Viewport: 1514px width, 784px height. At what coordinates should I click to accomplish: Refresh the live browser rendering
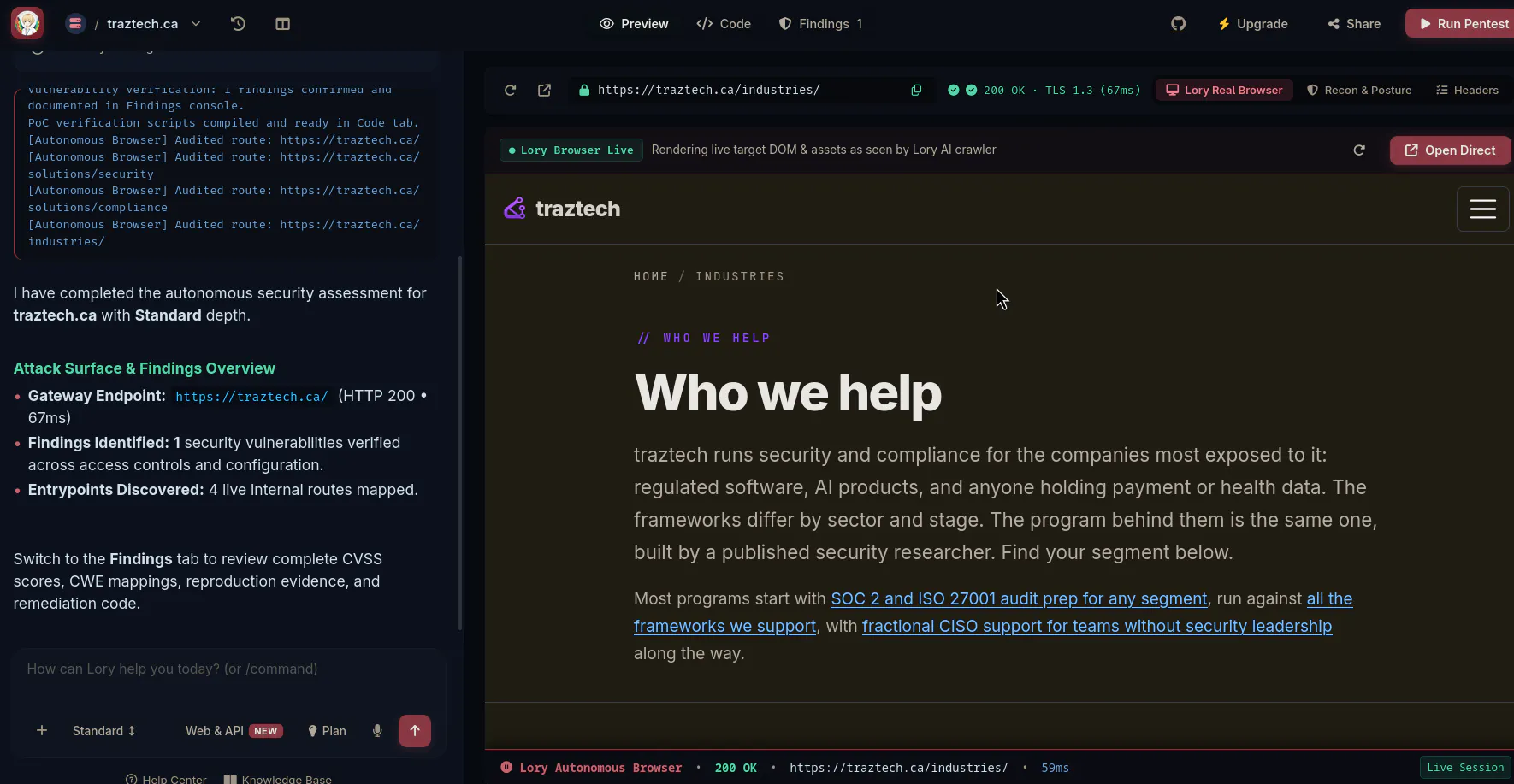pos(1359,150)
